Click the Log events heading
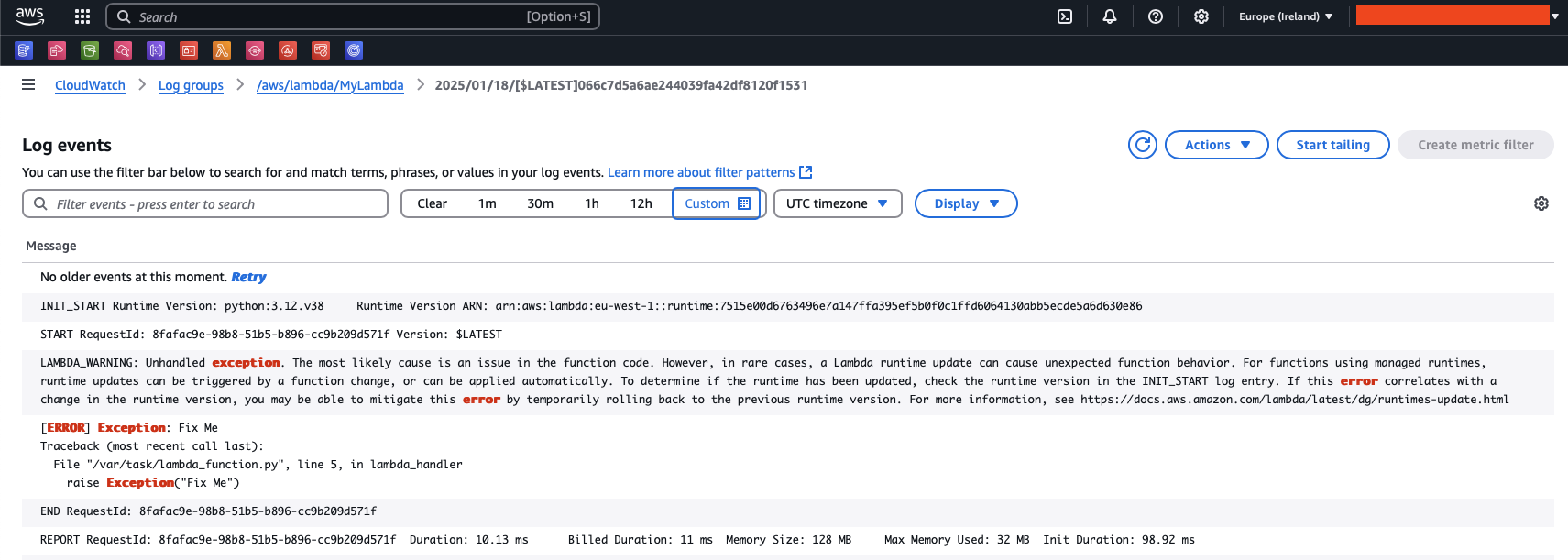 pyautogui.click(x=67, y=145)
